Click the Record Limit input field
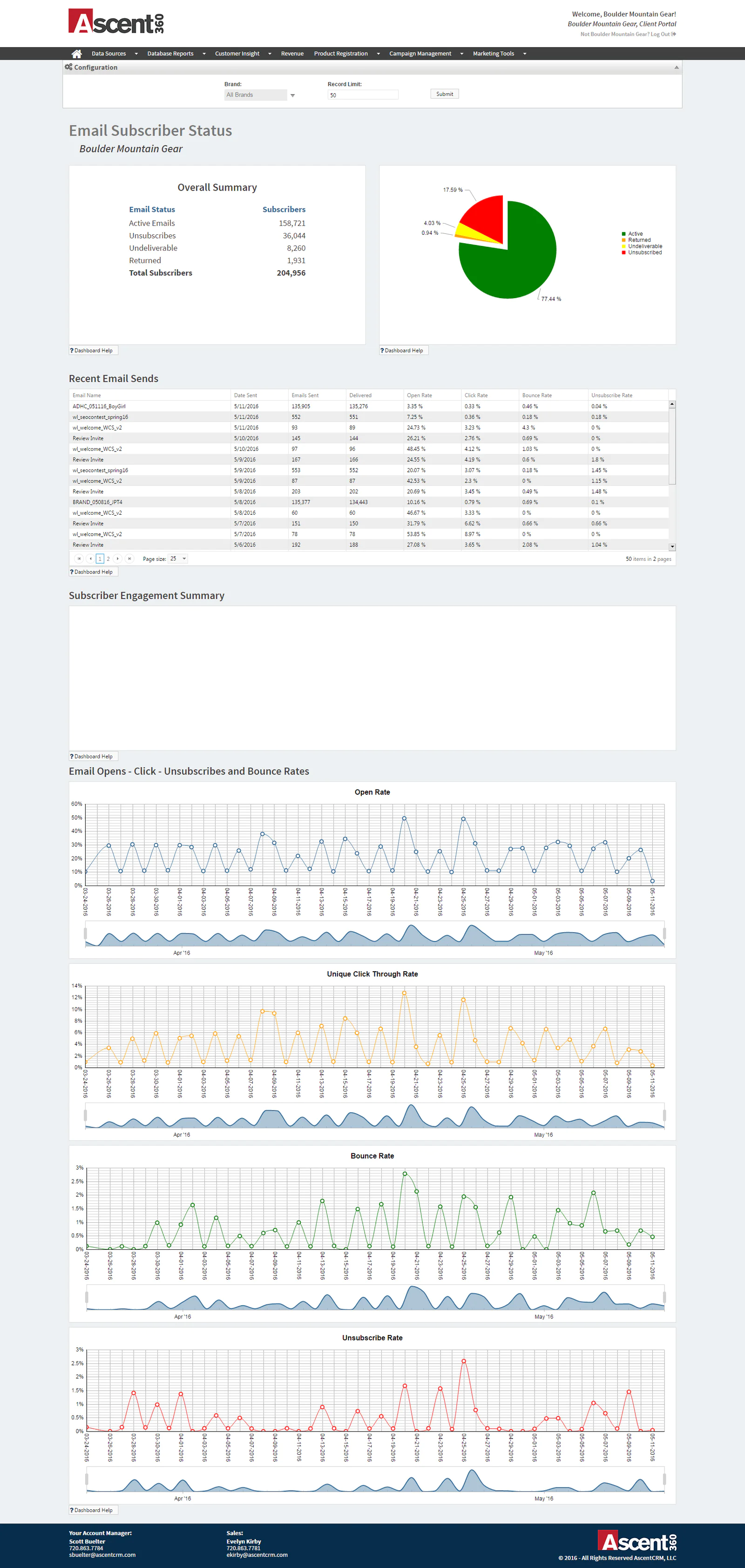 363,95
